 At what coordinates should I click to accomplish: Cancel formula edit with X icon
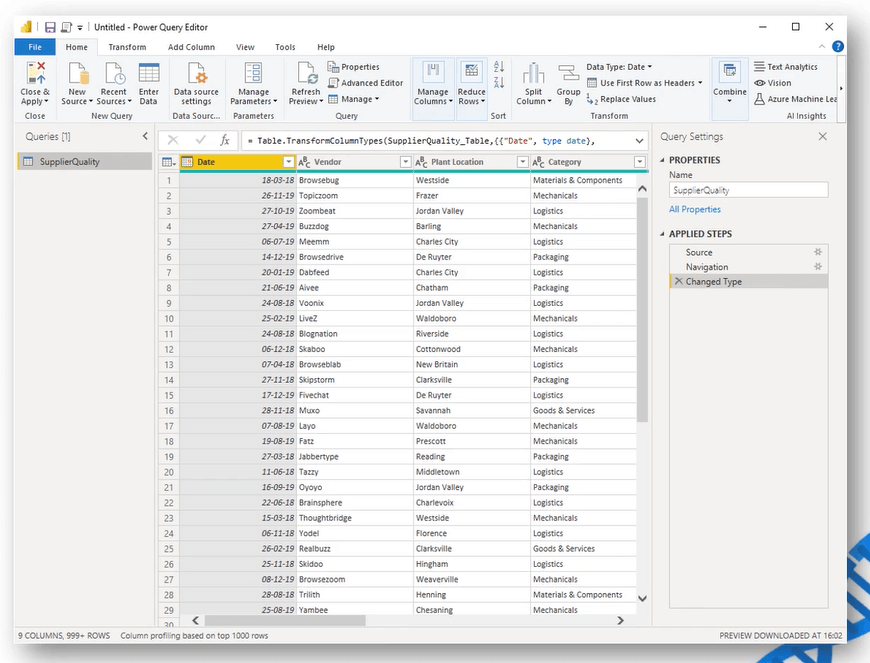[x=173, y=140]
